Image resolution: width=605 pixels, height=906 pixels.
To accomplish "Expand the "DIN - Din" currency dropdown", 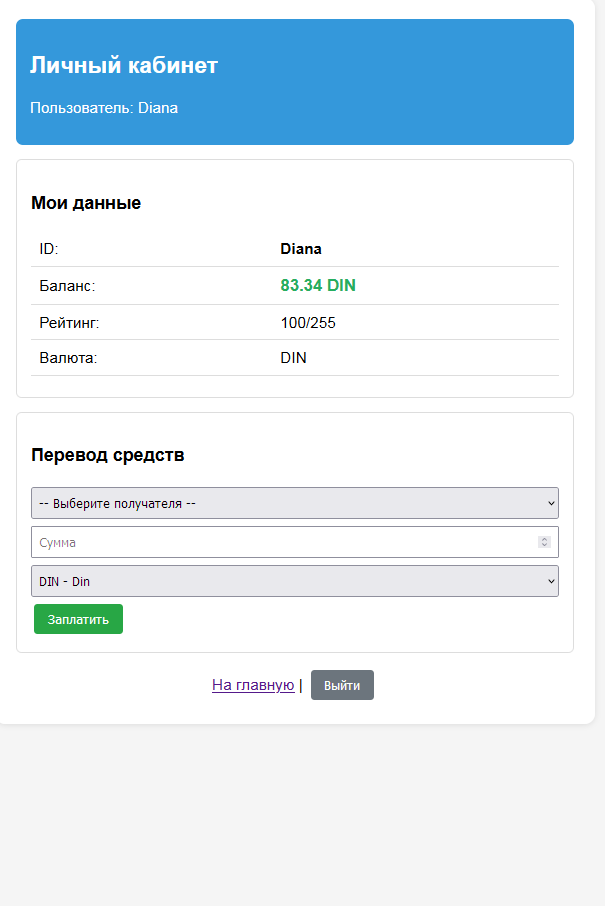I will pos(295,580).
